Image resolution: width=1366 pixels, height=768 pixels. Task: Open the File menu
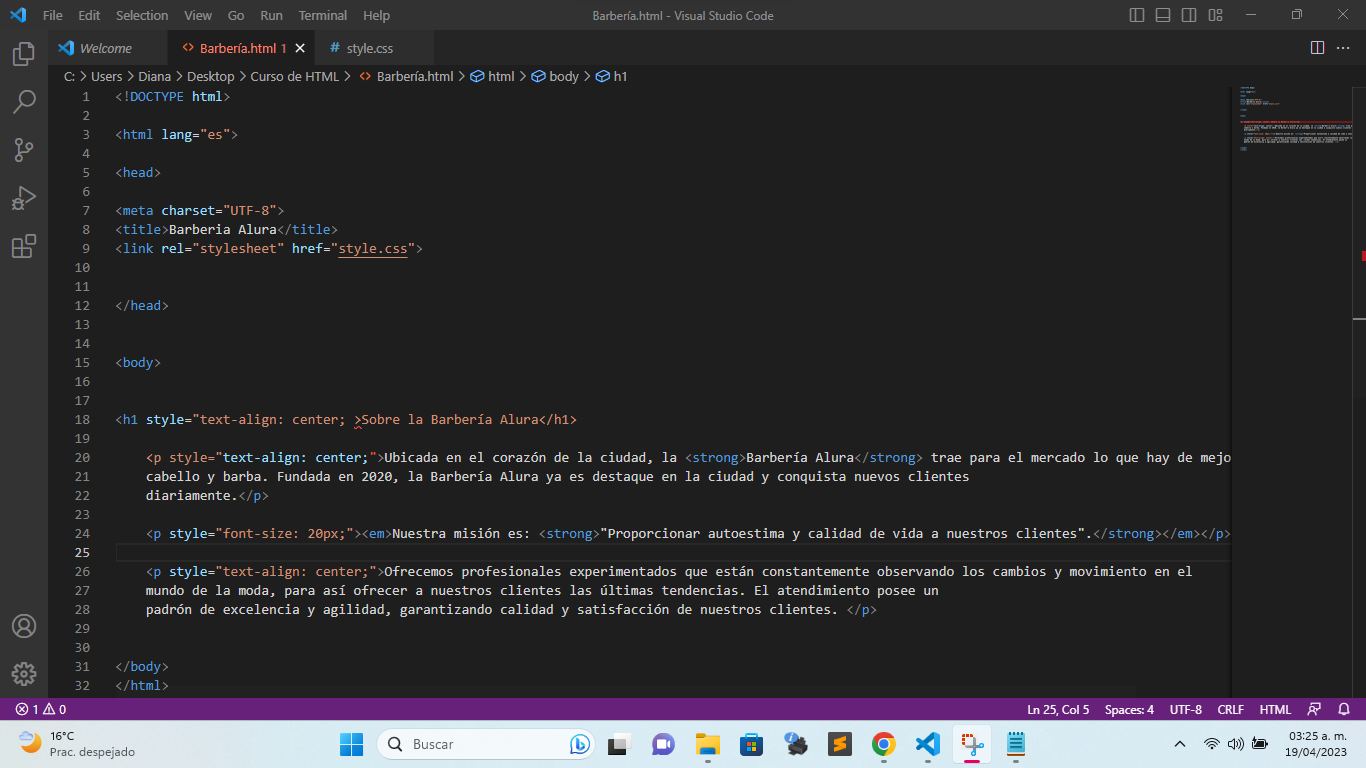click(x=52, y=15)
